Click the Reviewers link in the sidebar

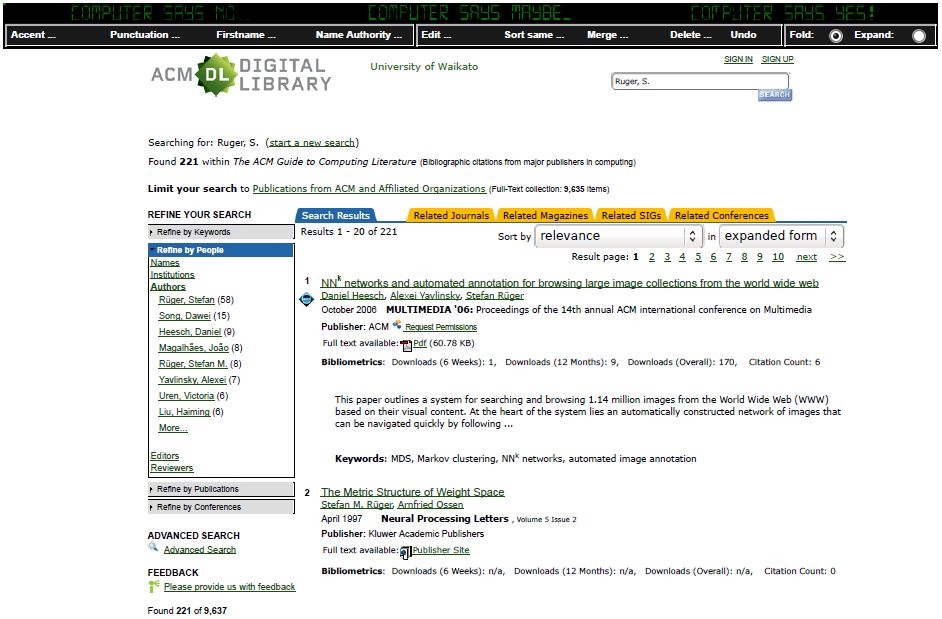[x=172, y=468]
